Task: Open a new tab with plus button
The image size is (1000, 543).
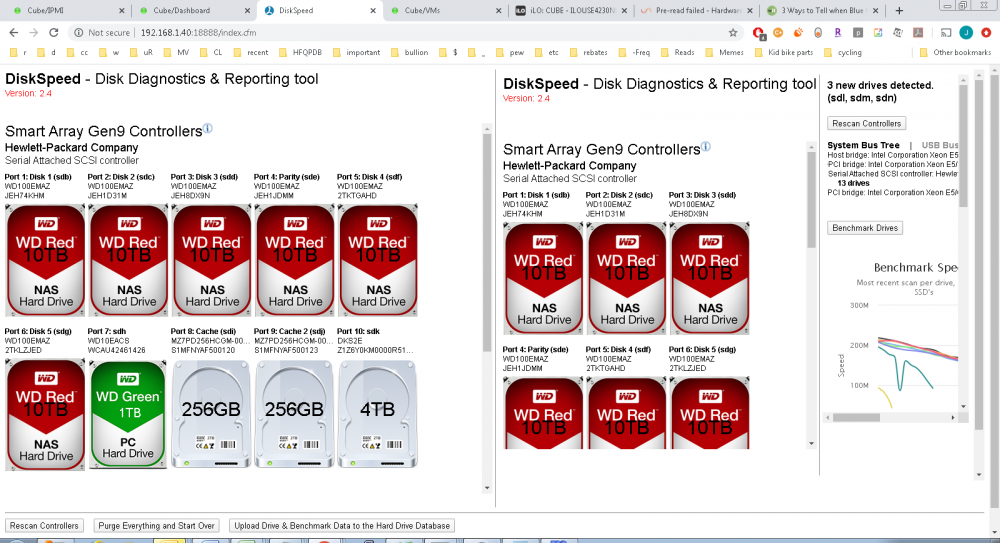Action: pos(899,10)
